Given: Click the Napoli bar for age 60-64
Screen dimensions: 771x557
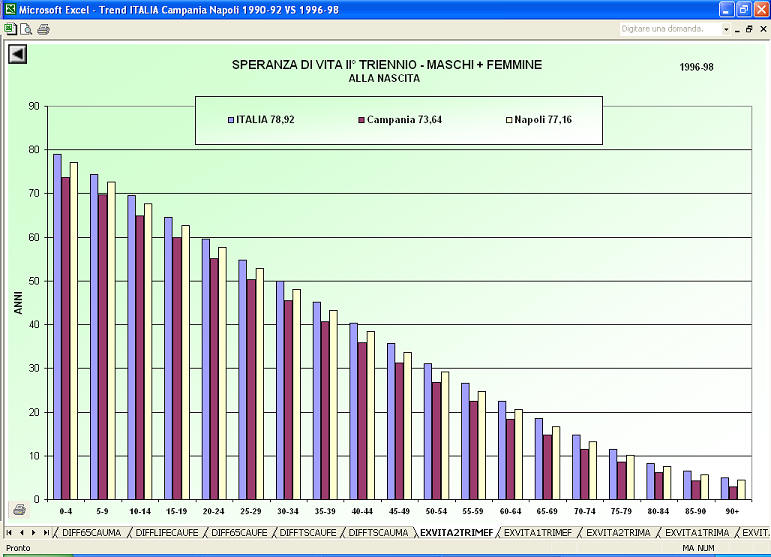Looking at the screenshot, I should tap(518, 454).
